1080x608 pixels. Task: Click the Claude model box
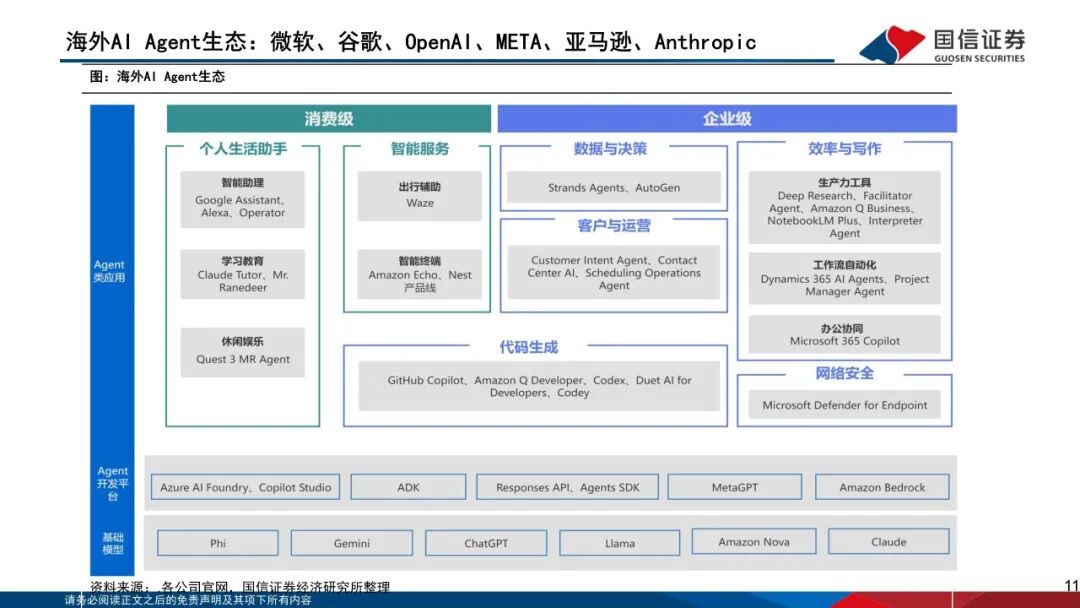[889, 541]
